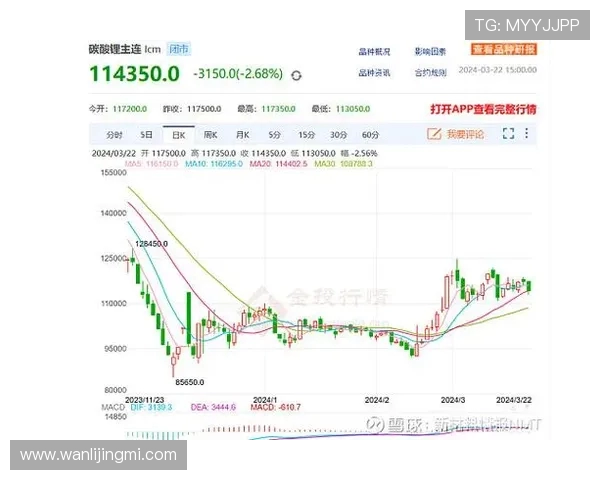Click the 打开APP查看完整行情 link
The height and width of the screenshot is (480, 600).
tap(483, 108)
